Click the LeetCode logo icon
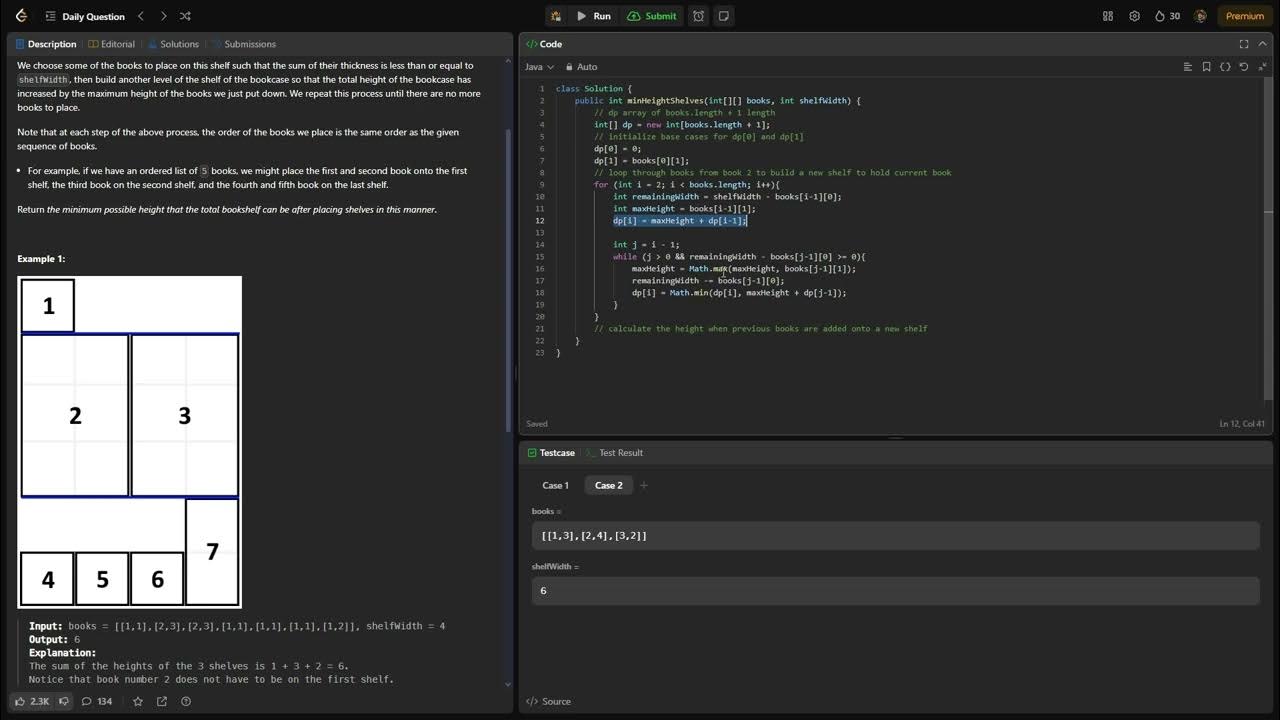The width and height of the screenshot is (1280, 720). tap(21, 16)
